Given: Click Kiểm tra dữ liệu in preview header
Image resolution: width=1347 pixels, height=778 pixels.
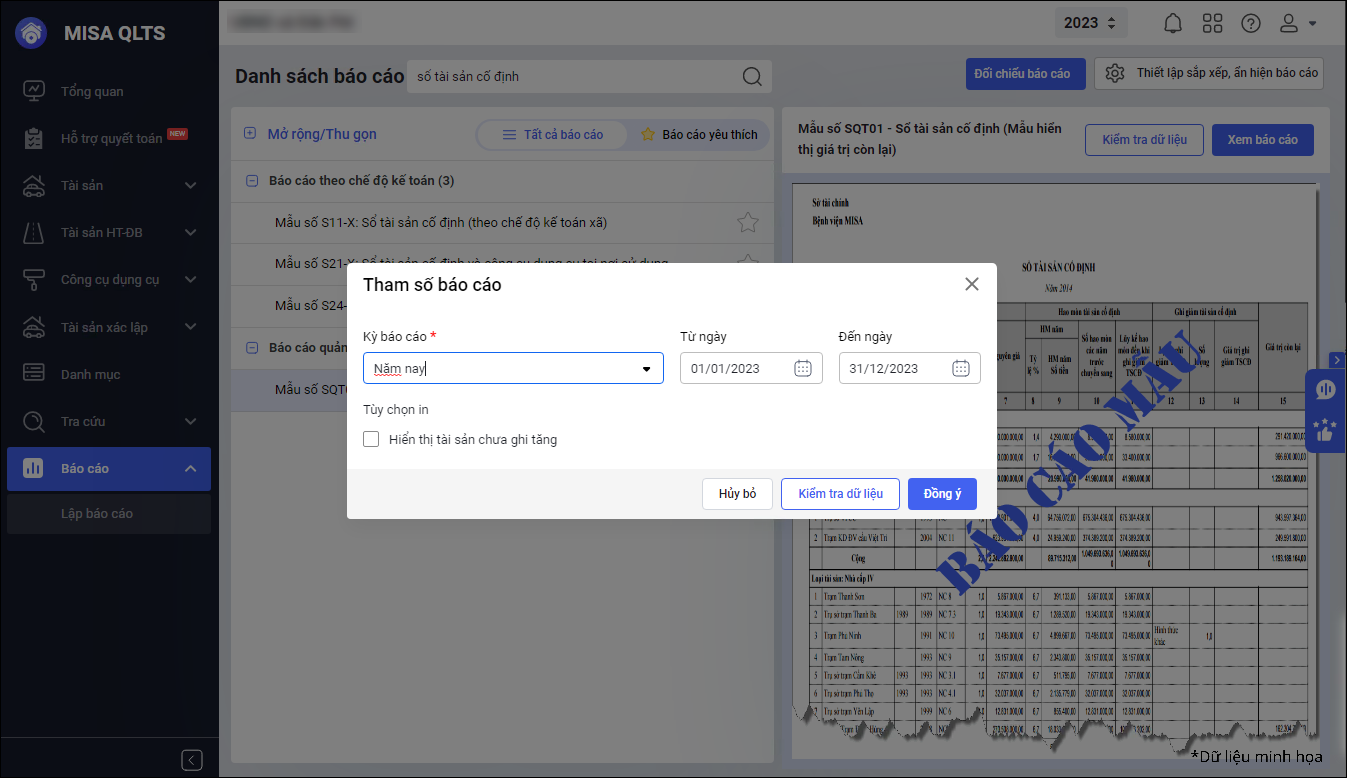Looking at the screenshot, I should [1144, 140].
